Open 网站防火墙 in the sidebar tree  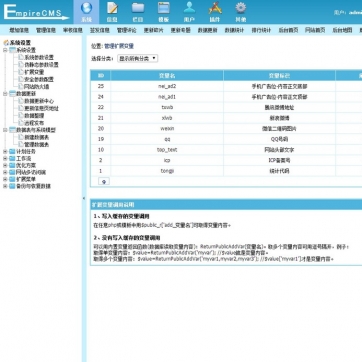tap(37, 86)
